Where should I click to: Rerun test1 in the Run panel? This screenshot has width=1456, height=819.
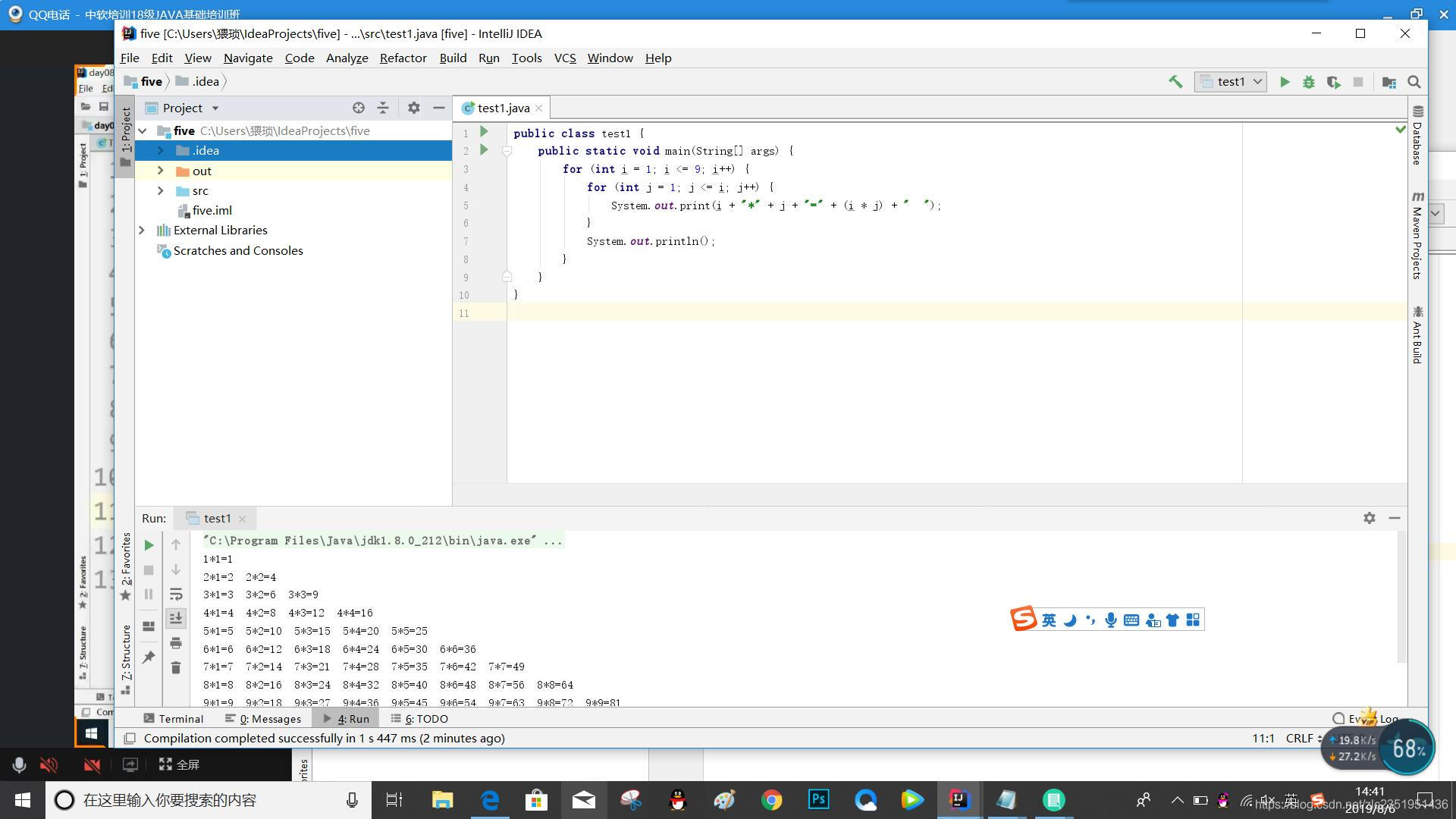149,544
